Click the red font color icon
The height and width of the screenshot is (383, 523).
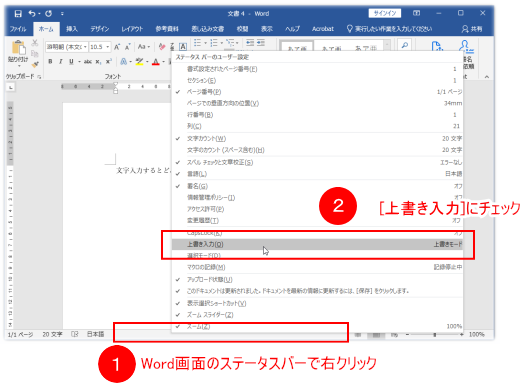(155, 62)
